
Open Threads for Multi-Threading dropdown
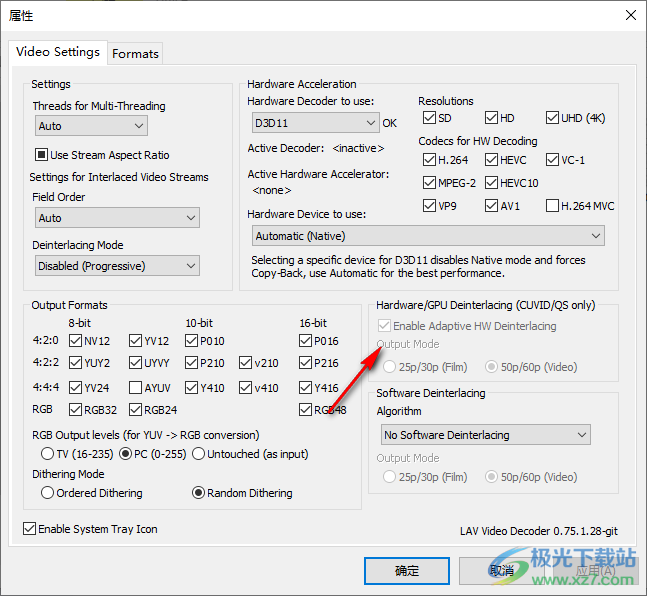point(91,126)
